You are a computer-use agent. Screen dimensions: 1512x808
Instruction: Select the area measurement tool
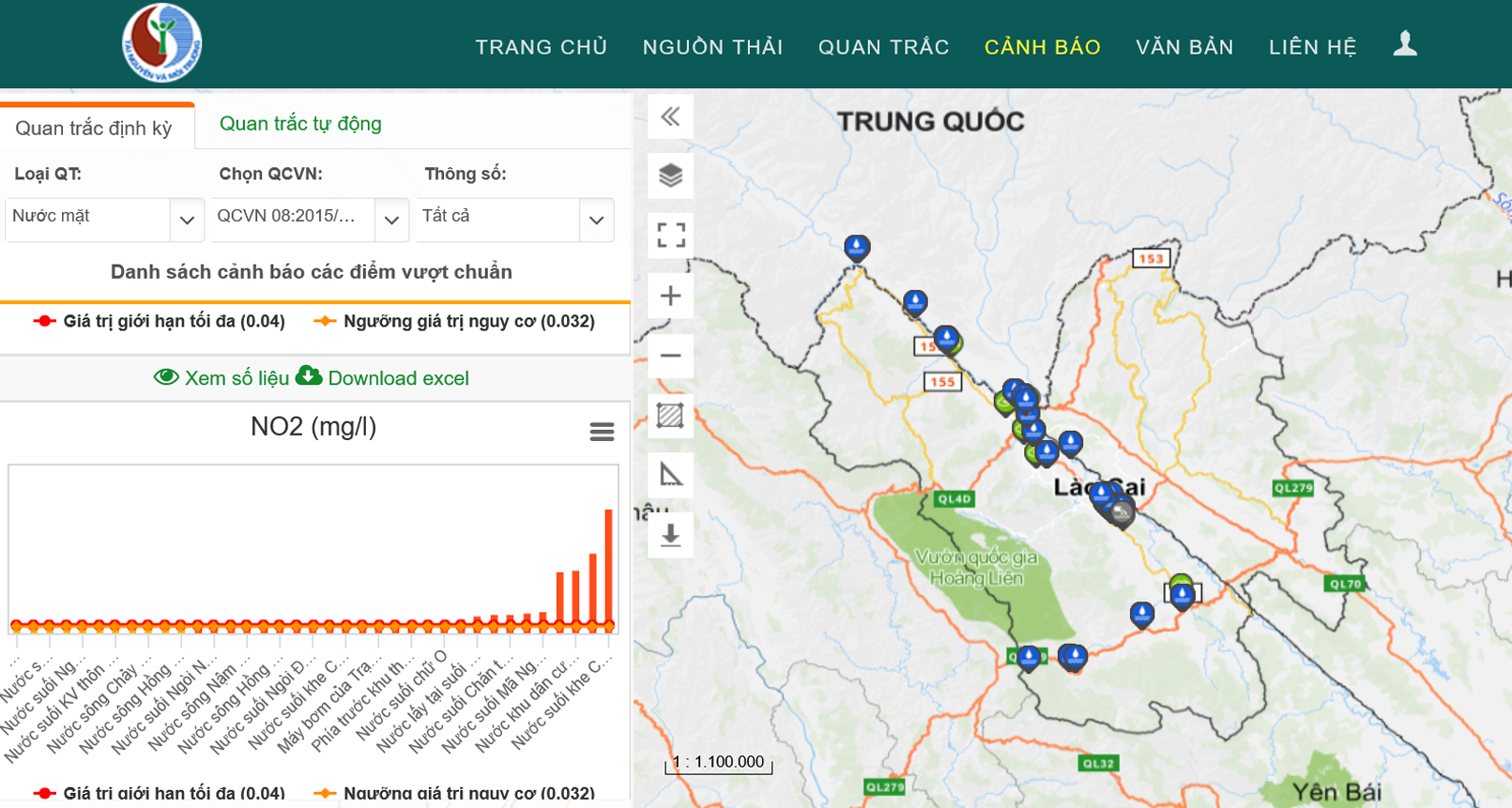coord(670,415)
